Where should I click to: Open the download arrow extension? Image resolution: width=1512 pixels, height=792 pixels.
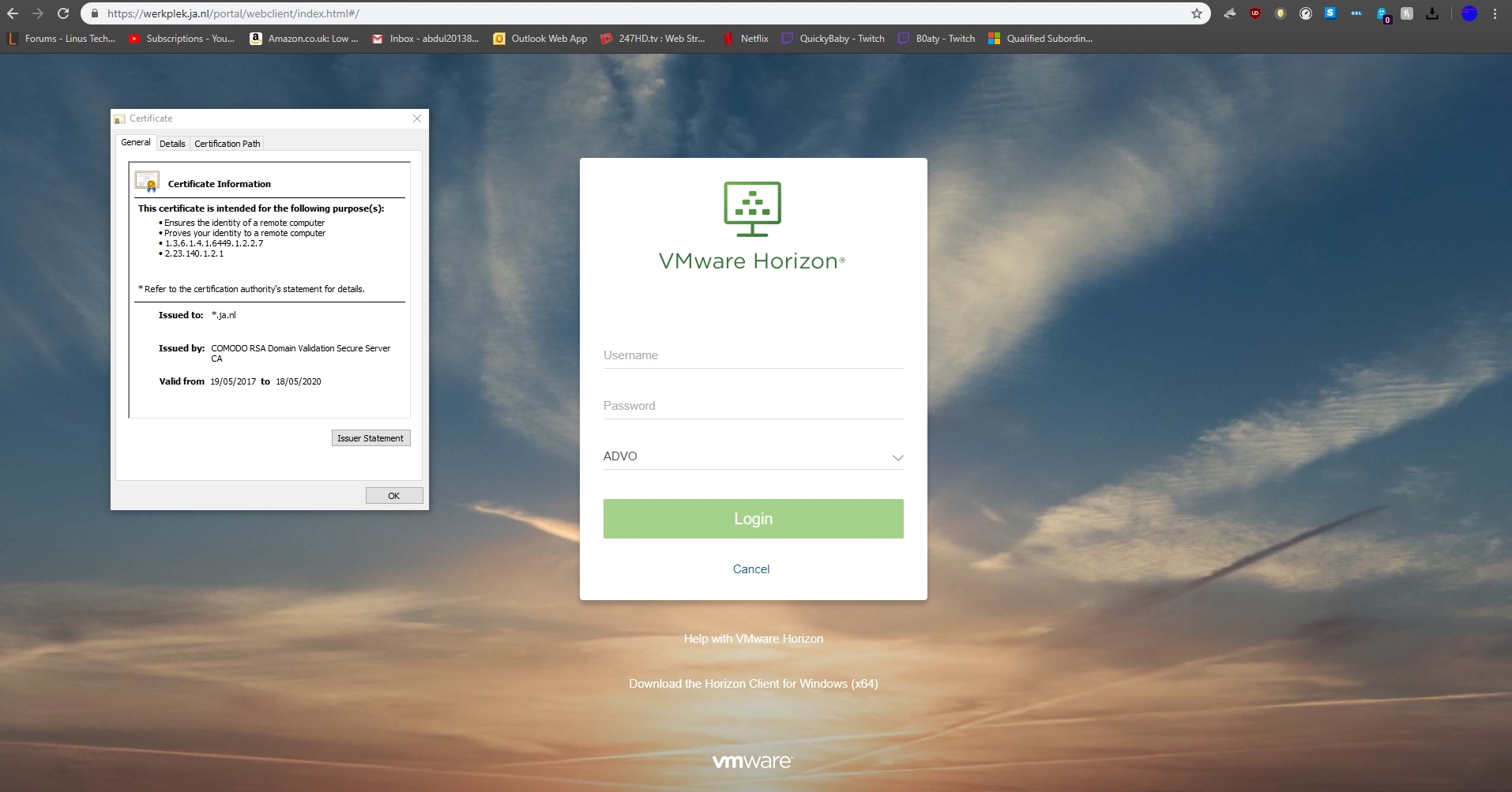1432,13
